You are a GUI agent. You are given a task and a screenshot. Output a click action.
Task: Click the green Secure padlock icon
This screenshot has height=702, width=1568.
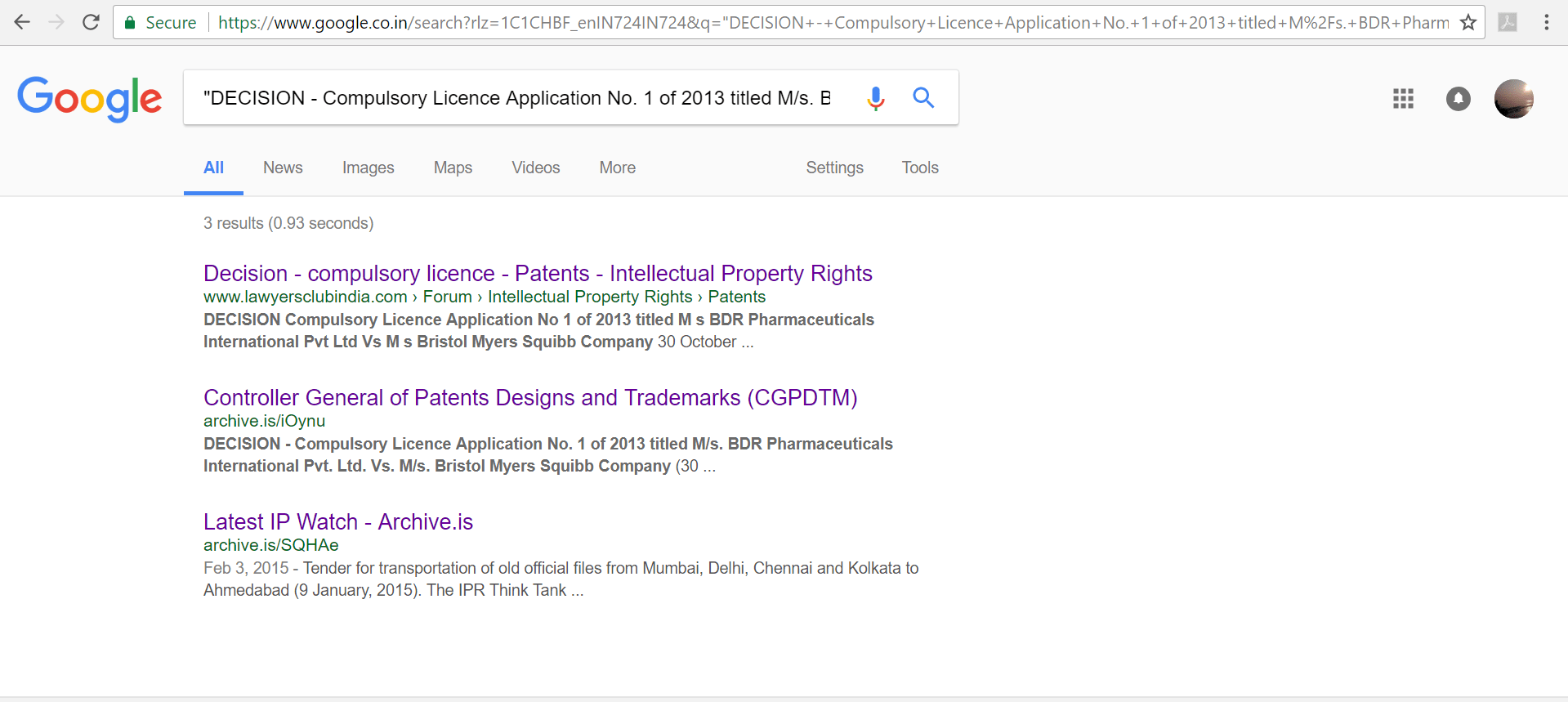[x=129, y=23]
